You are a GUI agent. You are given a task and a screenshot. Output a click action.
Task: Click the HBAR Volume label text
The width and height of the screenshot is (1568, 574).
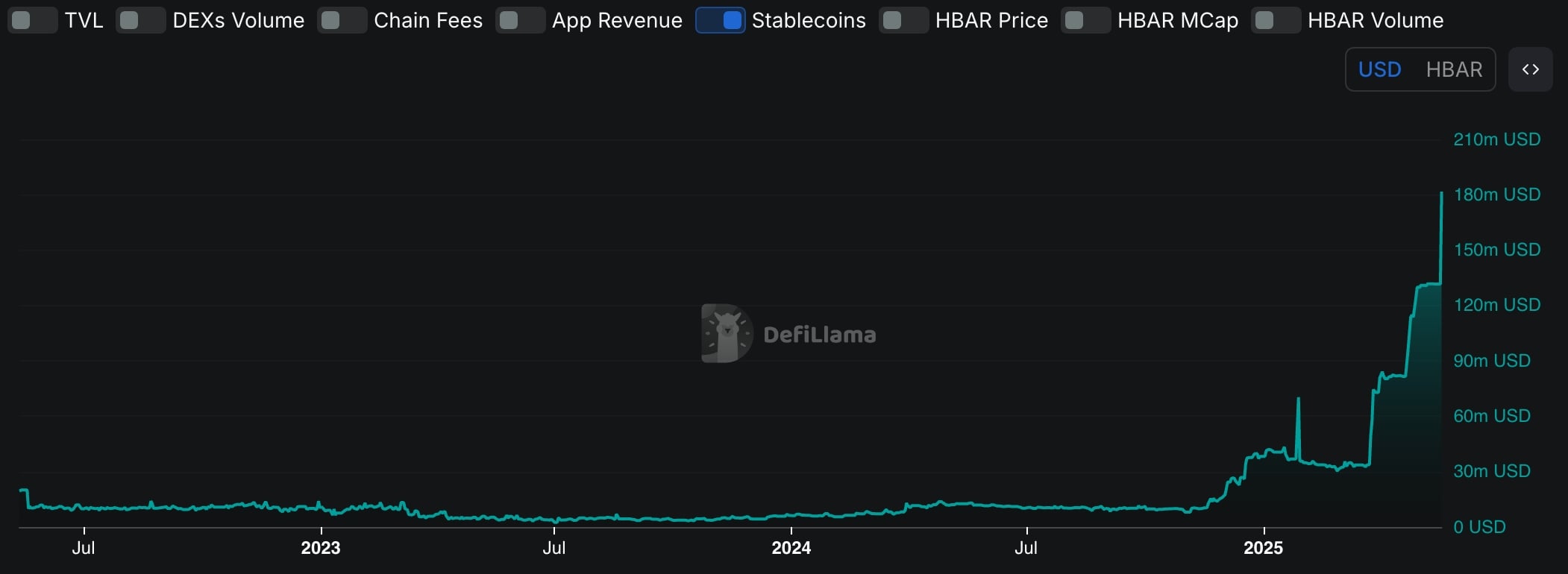pos(1375,20)
